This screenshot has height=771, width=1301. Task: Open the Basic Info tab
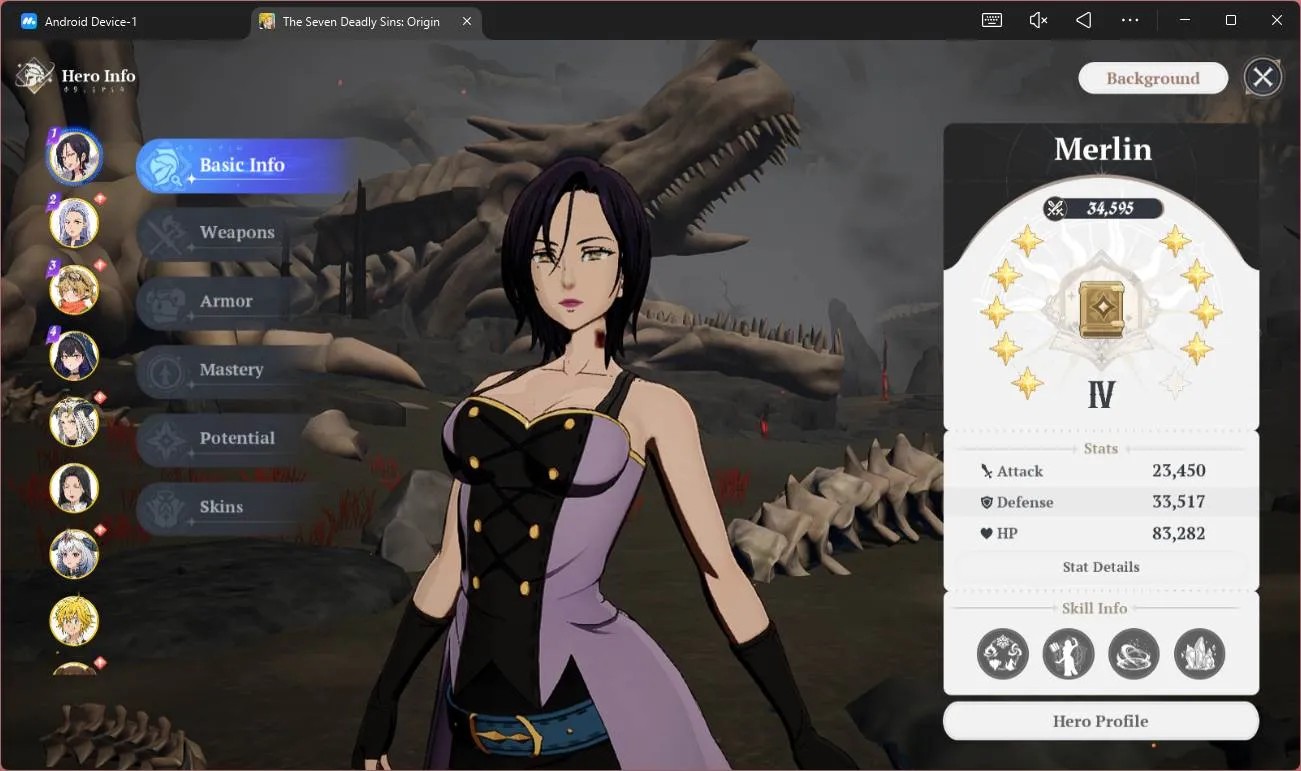(x=243, y=166)
